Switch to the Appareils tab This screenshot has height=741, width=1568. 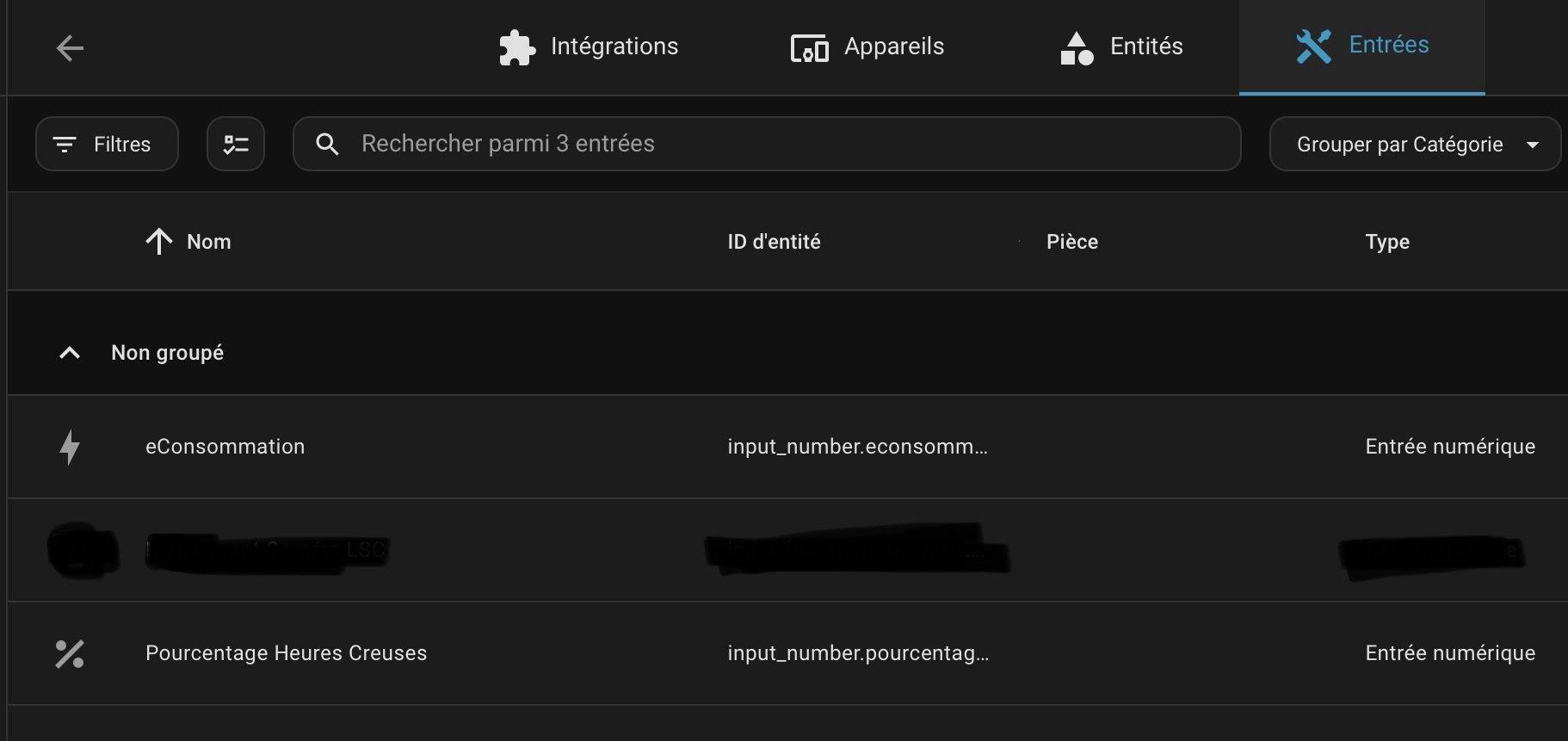click(867, 46)
